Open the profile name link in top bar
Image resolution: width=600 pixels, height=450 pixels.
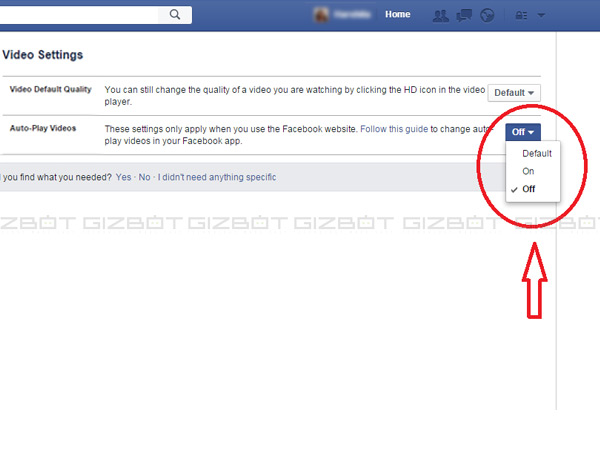[352, 15]
